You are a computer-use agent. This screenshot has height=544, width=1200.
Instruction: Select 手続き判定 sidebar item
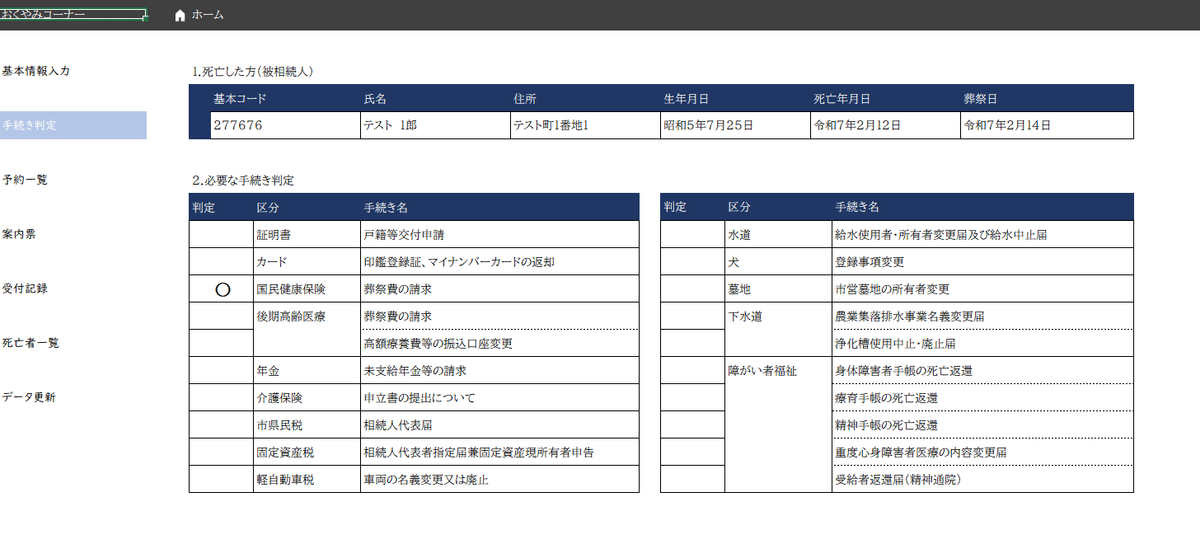coord(73,125)
